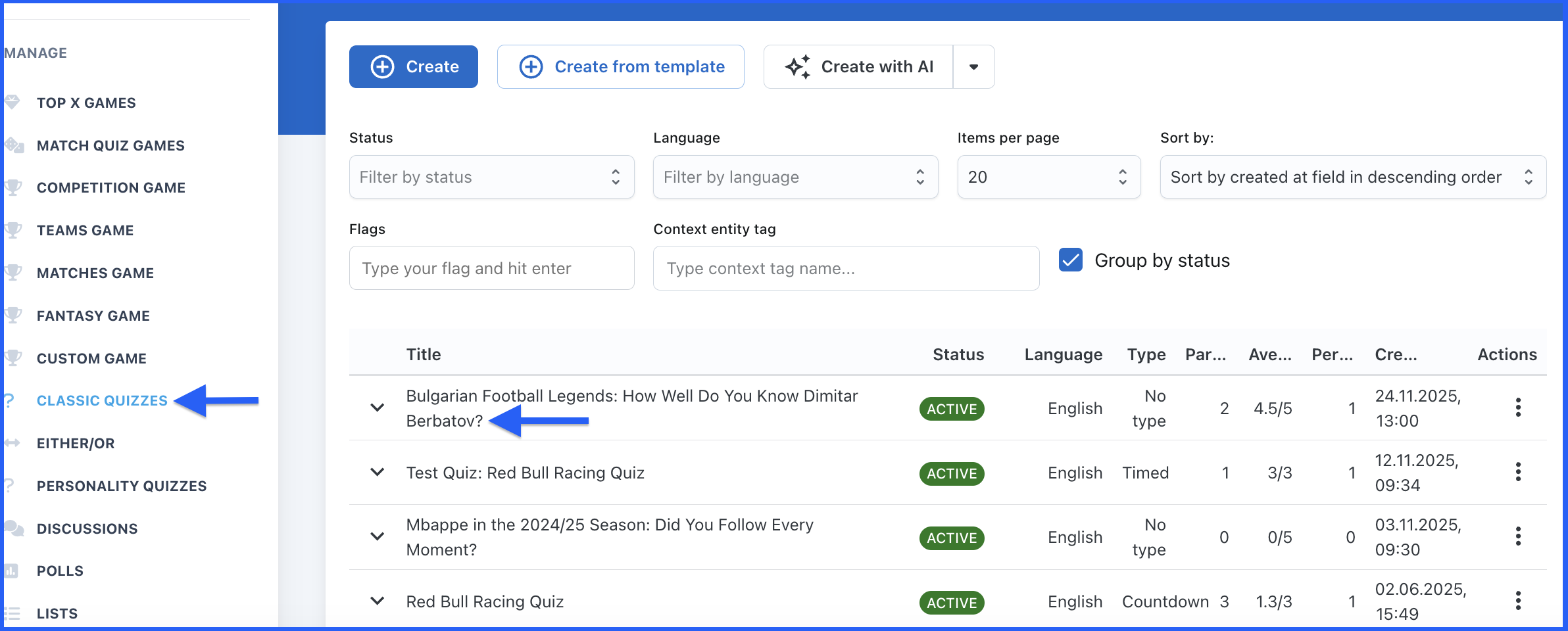The width and height of the screenshot is (1568, 631).
Task: Click the blue Create button
Action: 414,67
